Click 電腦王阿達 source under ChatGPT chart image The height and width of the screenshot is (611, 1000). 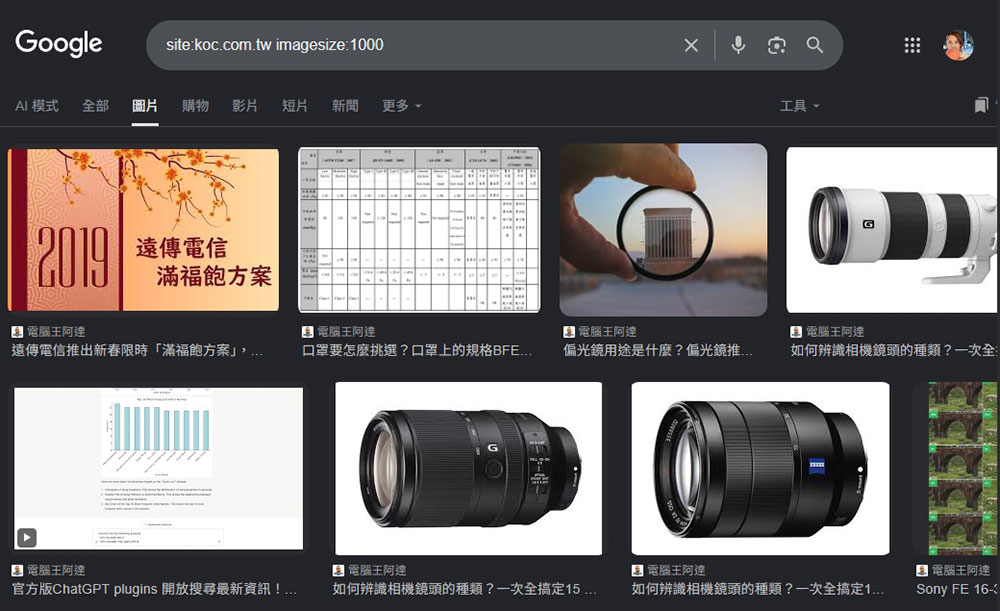[x=55, y=570]
